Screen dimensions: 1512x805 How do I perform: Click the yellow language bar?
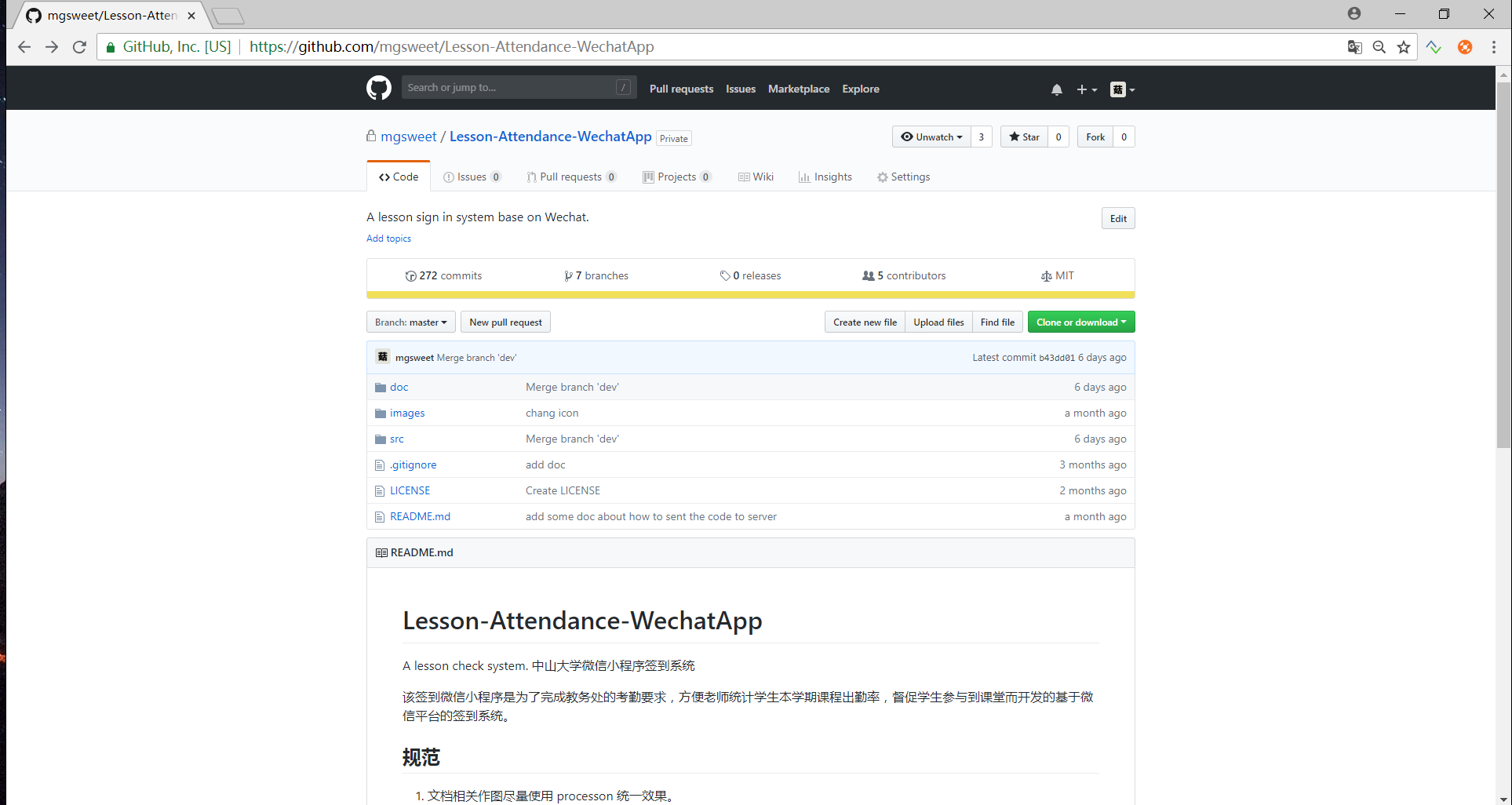[750, 295]
